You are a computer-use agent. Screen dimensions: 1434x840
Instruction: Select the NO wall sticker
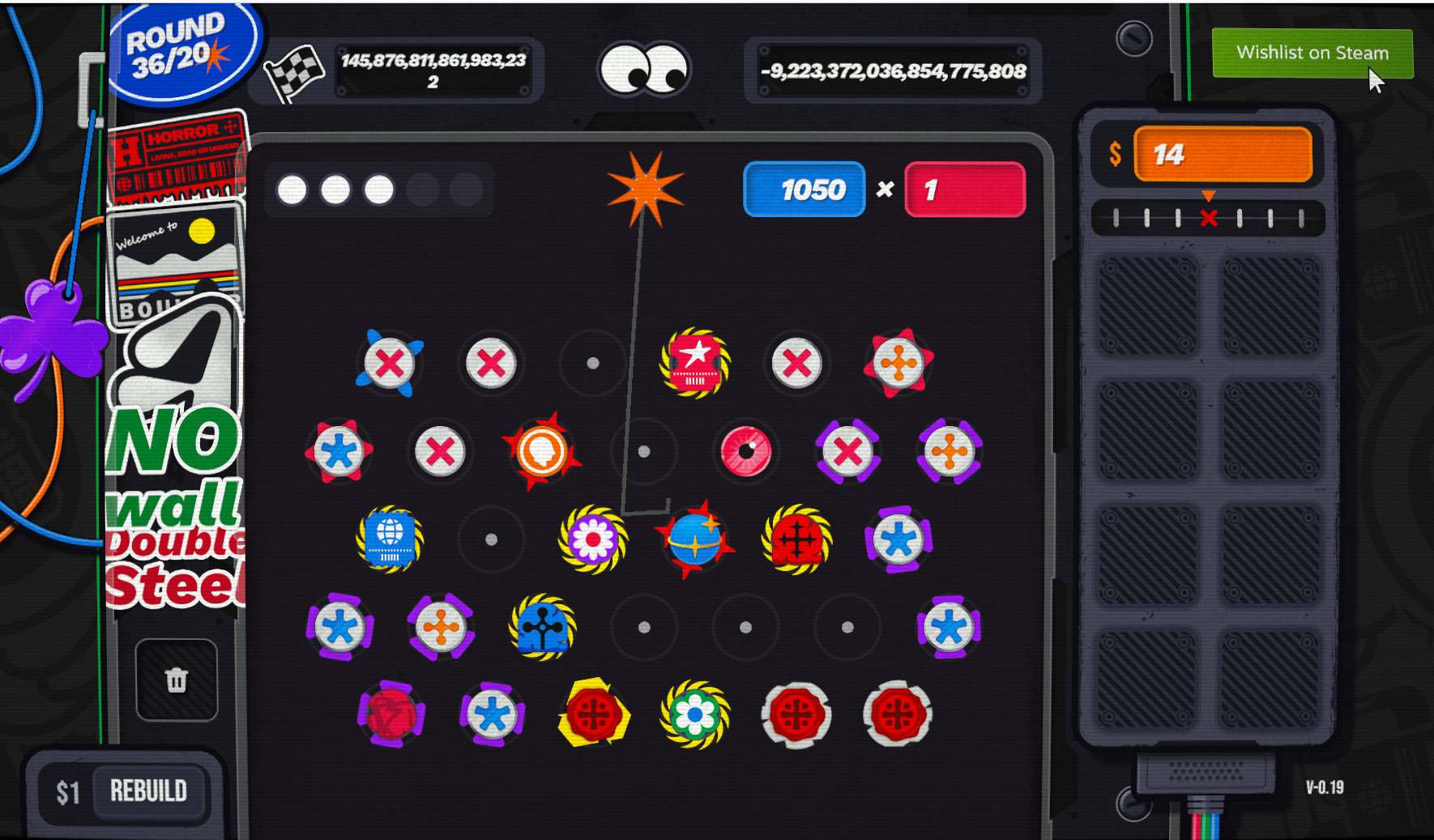[x=174, y=468]
